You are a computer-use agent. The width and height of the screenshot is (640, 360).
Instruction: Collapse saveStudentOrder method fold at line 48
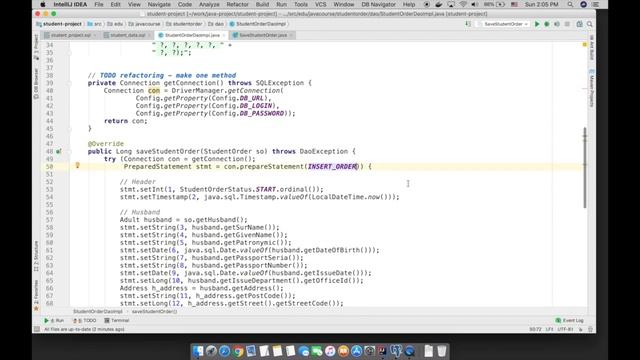tap(69, 151)
